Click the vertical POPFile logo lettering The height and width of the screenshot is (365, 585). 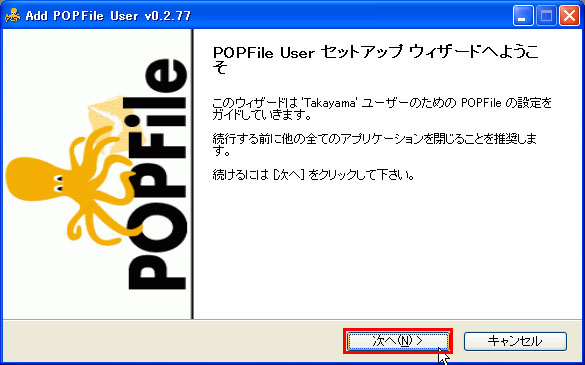(x=157, y=175)
